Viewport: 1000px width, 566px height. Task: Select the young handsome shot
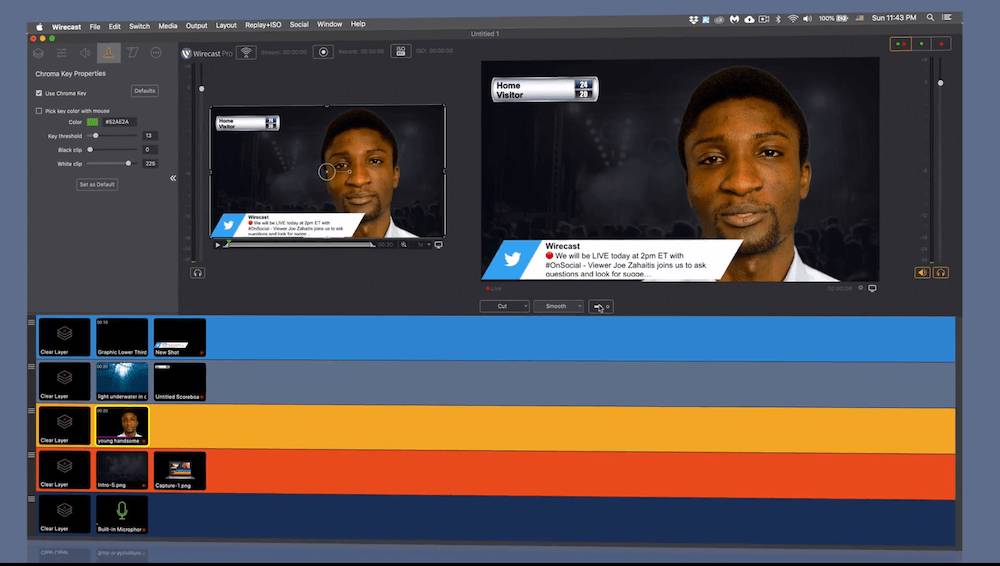tap(122, 426)
